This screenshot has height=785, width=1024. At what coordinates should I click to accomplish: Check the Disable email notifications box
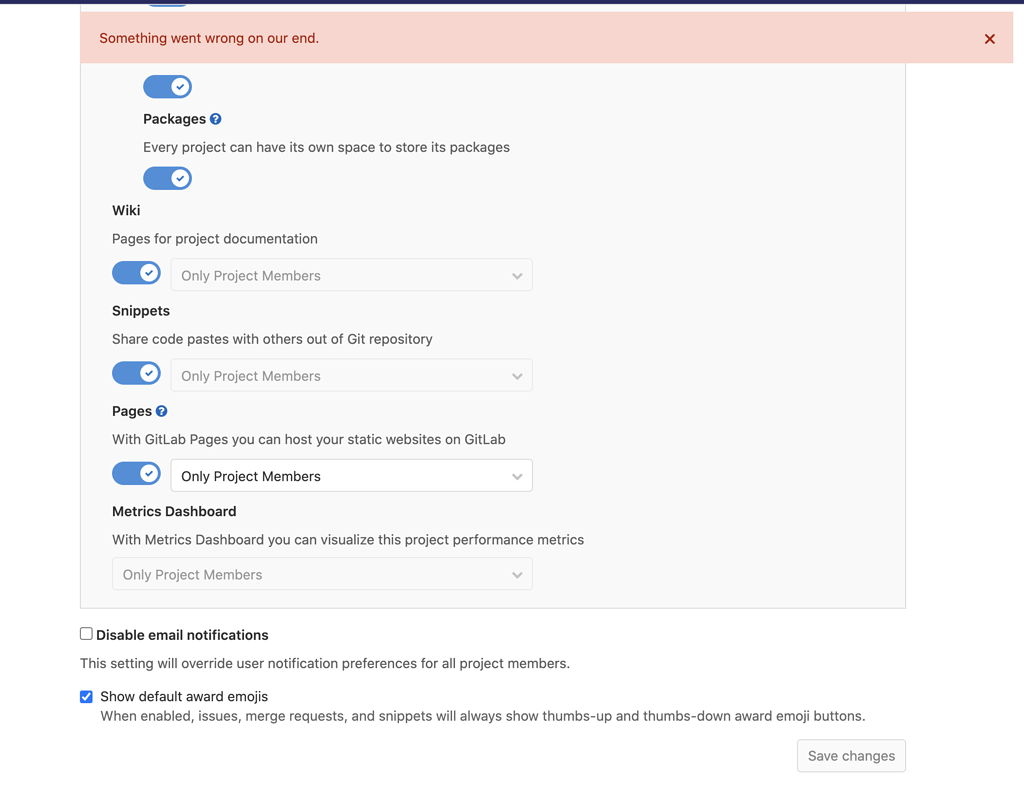click(x=86, y=633)
